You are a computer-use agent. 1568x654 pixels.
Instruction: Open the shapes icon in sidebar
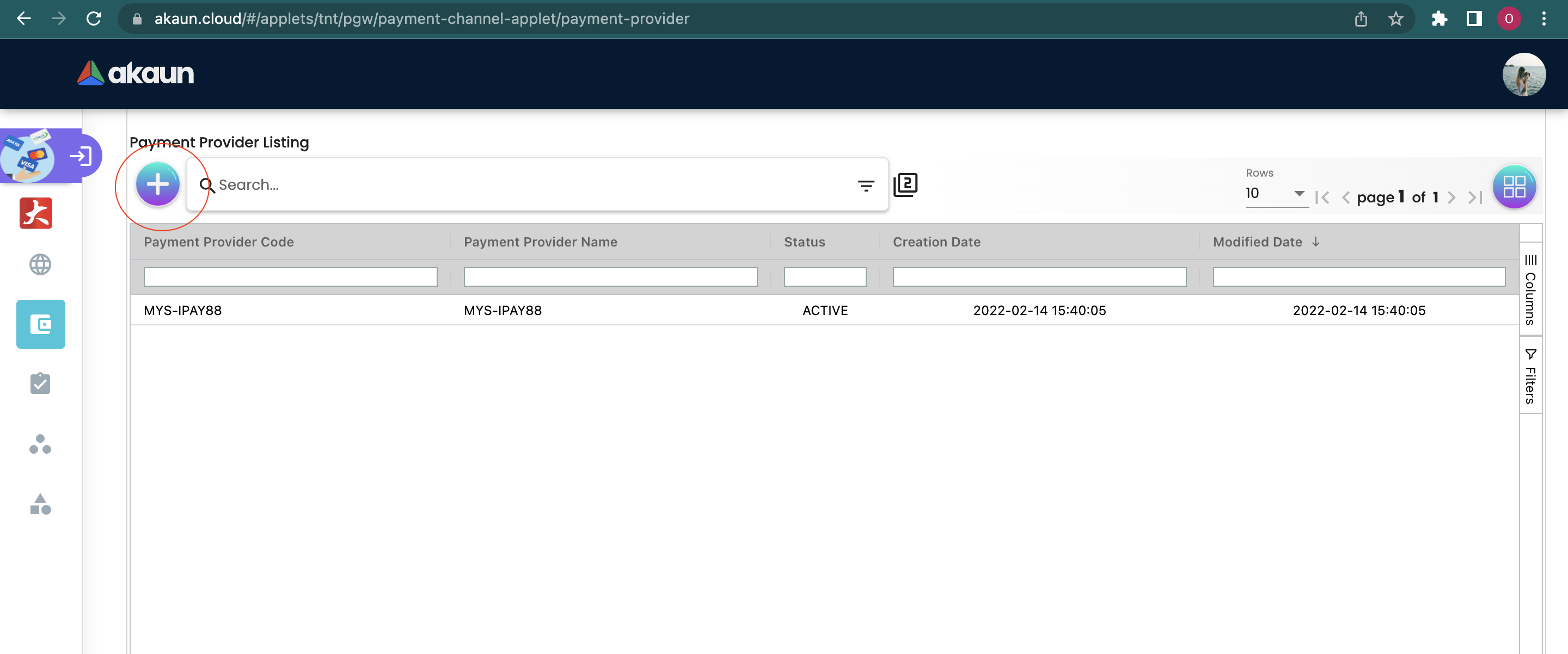click(x=40, y=504)
